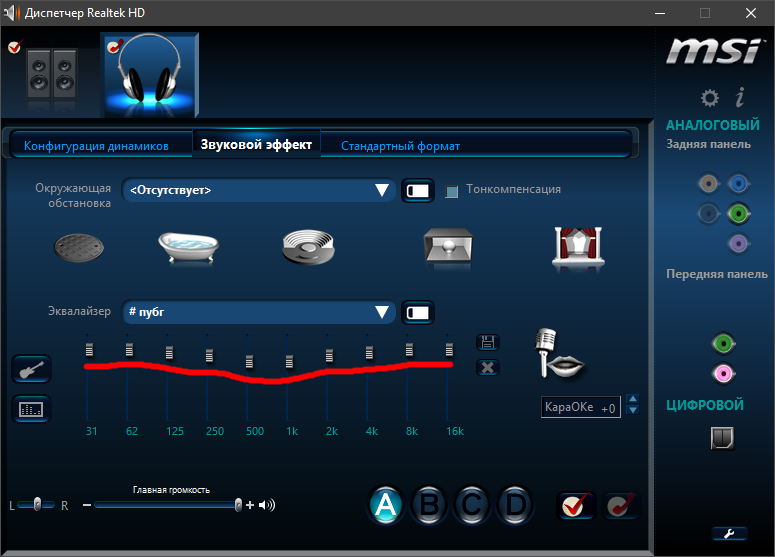Viewport: 775px width, 557px height.
Task: Click the L-R balance slider handle
Action: tap(37, 504)
